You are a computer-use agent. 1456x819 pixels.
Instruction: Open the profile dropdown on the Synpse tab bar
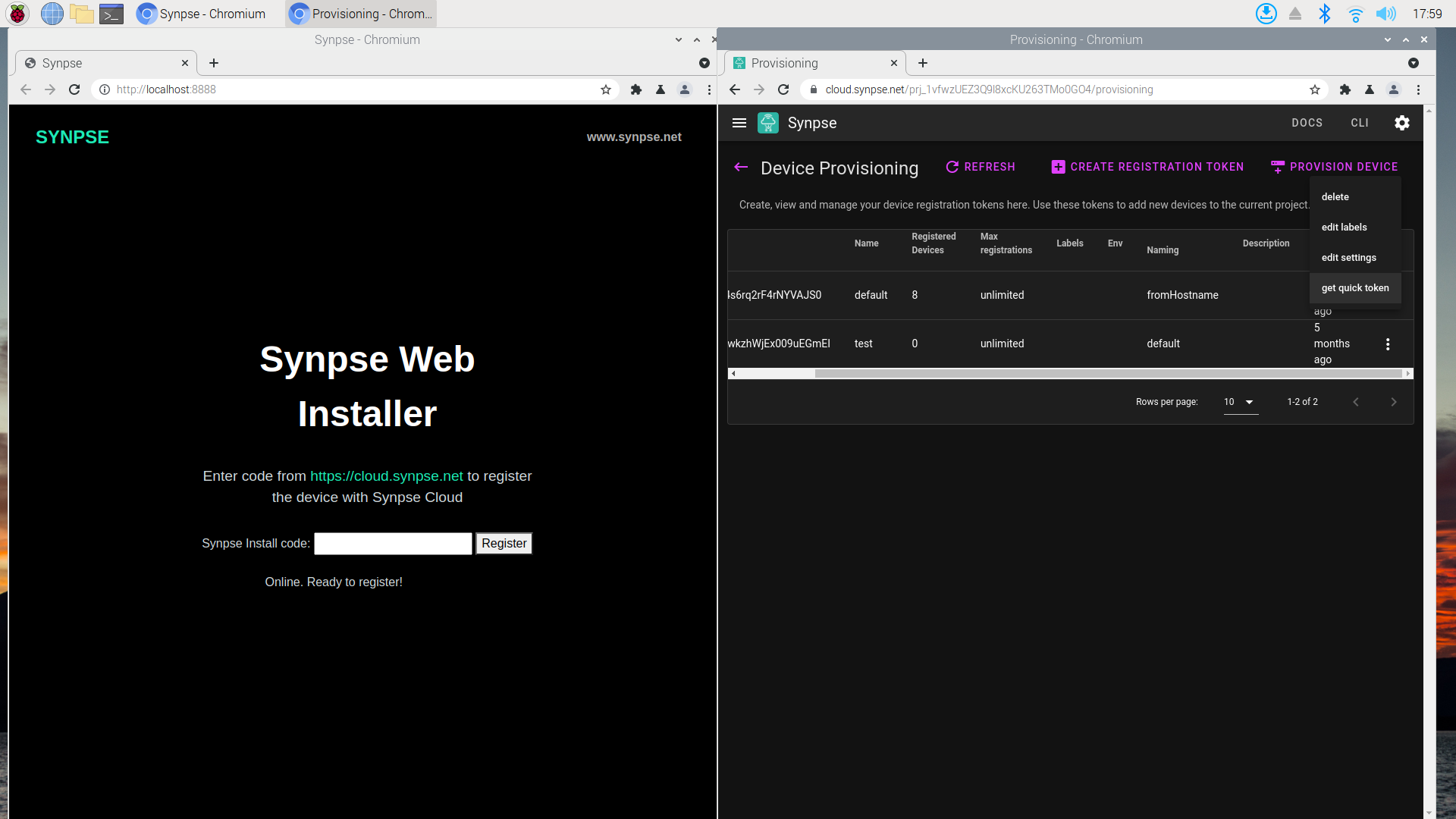704,63
